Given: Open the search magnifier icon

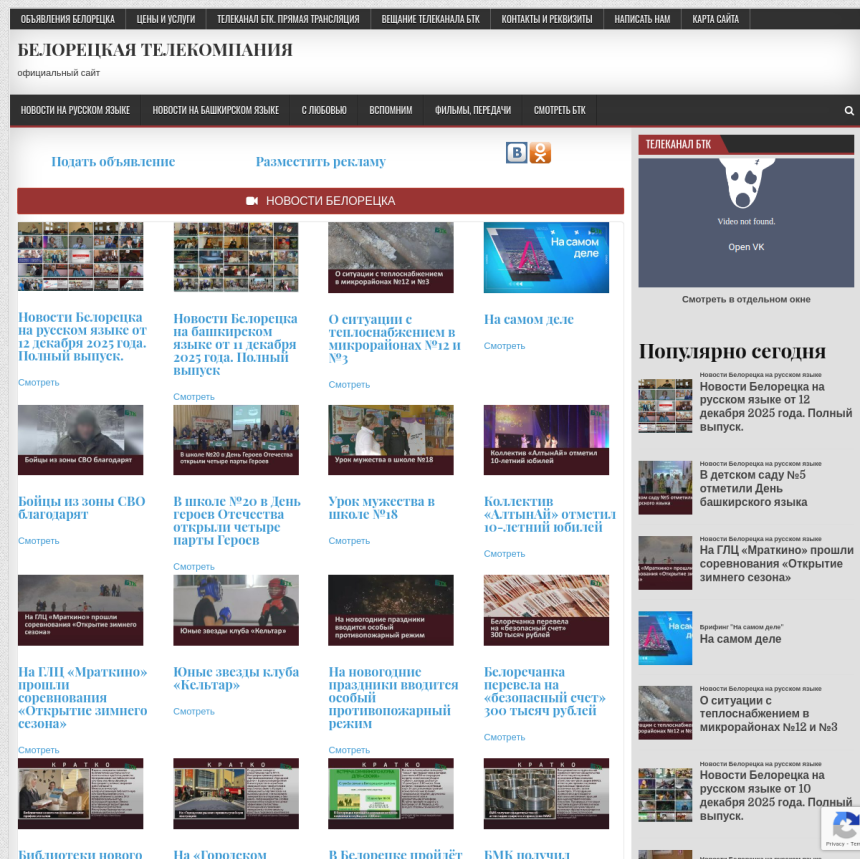Looking at the screenshot, I should tap(848, 111).
